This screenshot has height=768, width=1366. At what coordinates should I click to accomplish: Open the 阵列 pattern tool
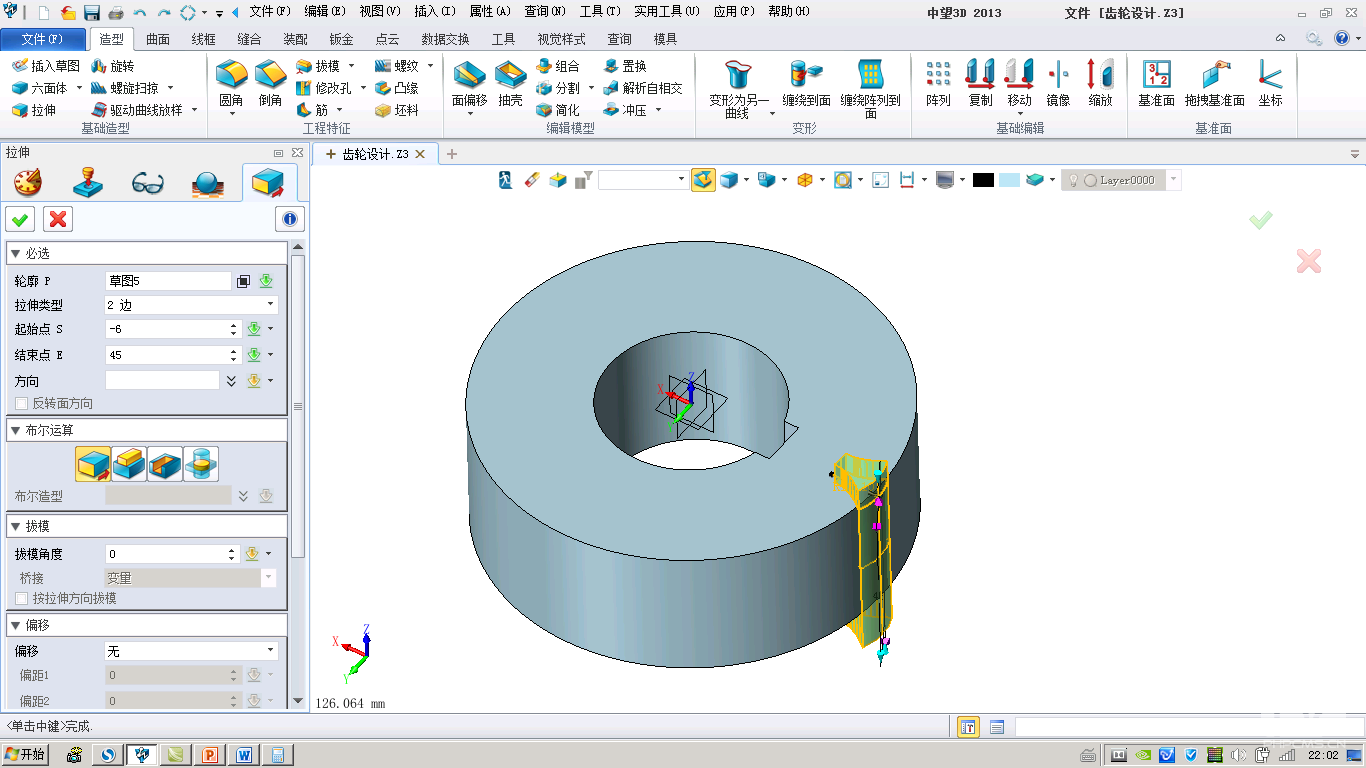pos(938,76)
